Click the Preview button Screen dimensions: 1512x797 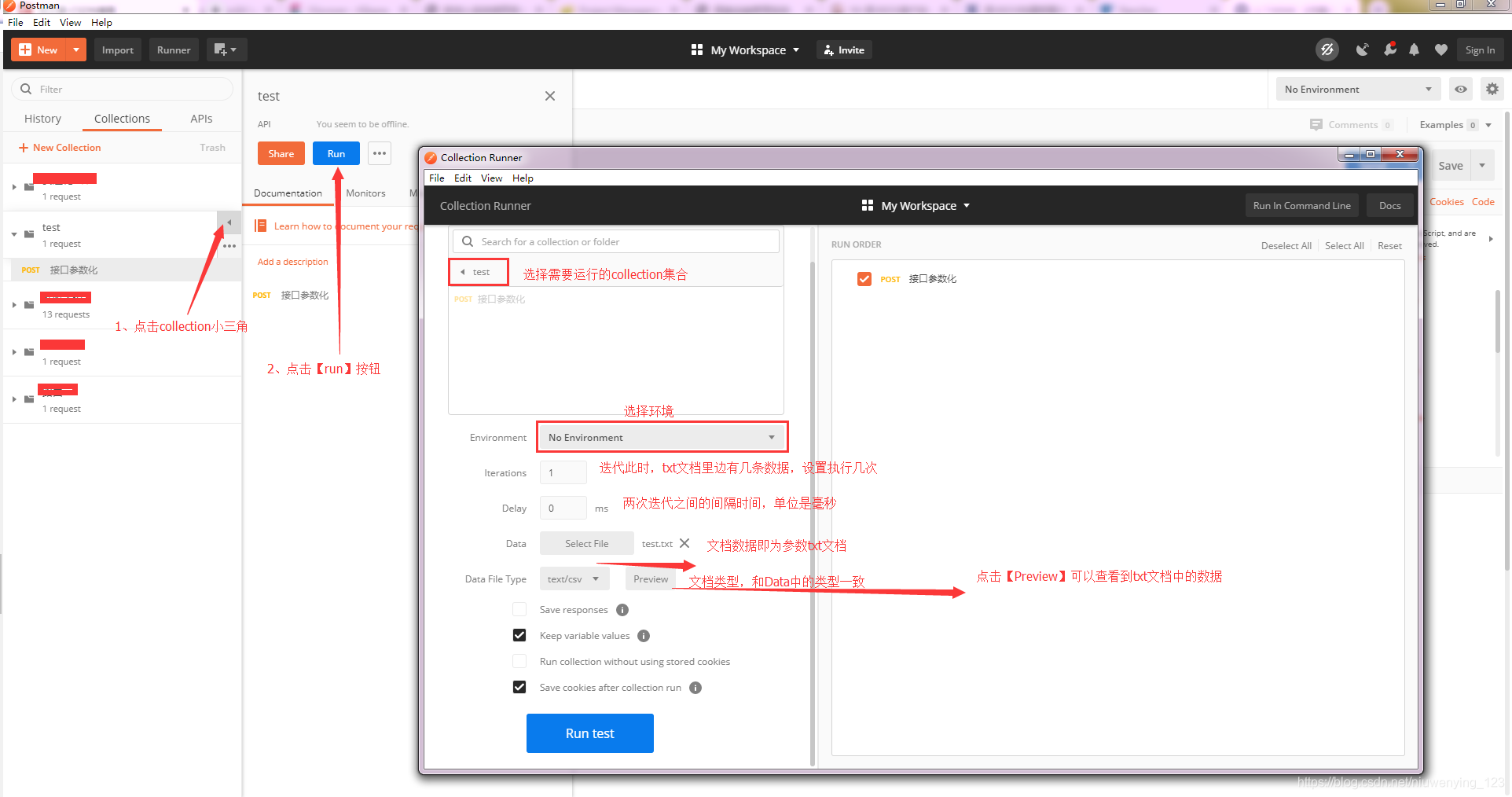(651, 578)
